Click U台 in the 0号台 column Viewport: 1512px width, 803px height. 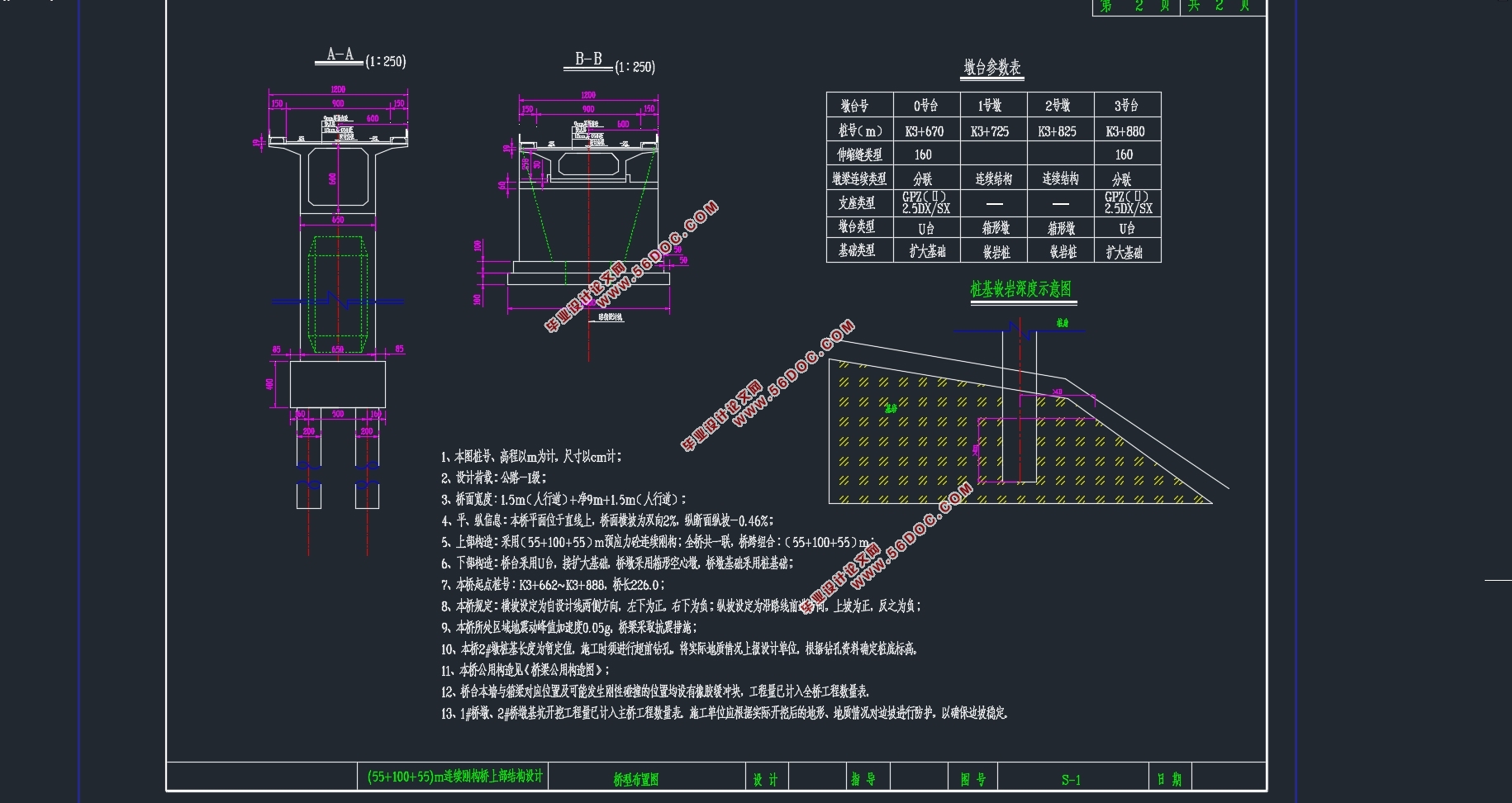926,228
